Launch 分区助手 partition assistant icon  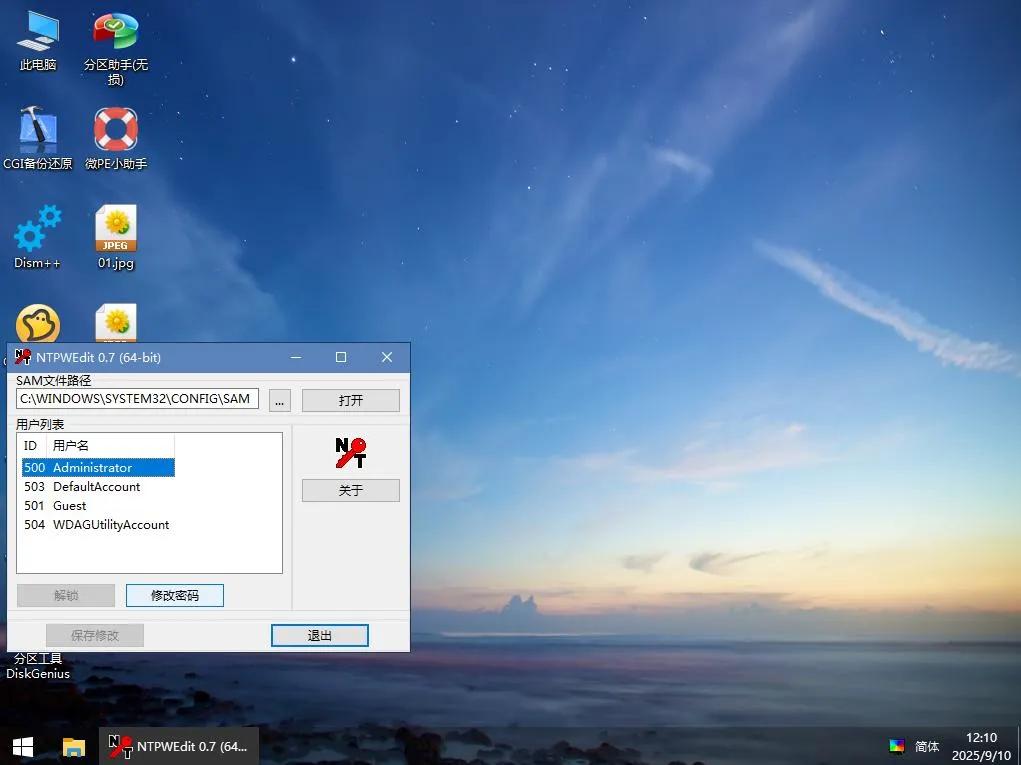click(x=116, y=33)
